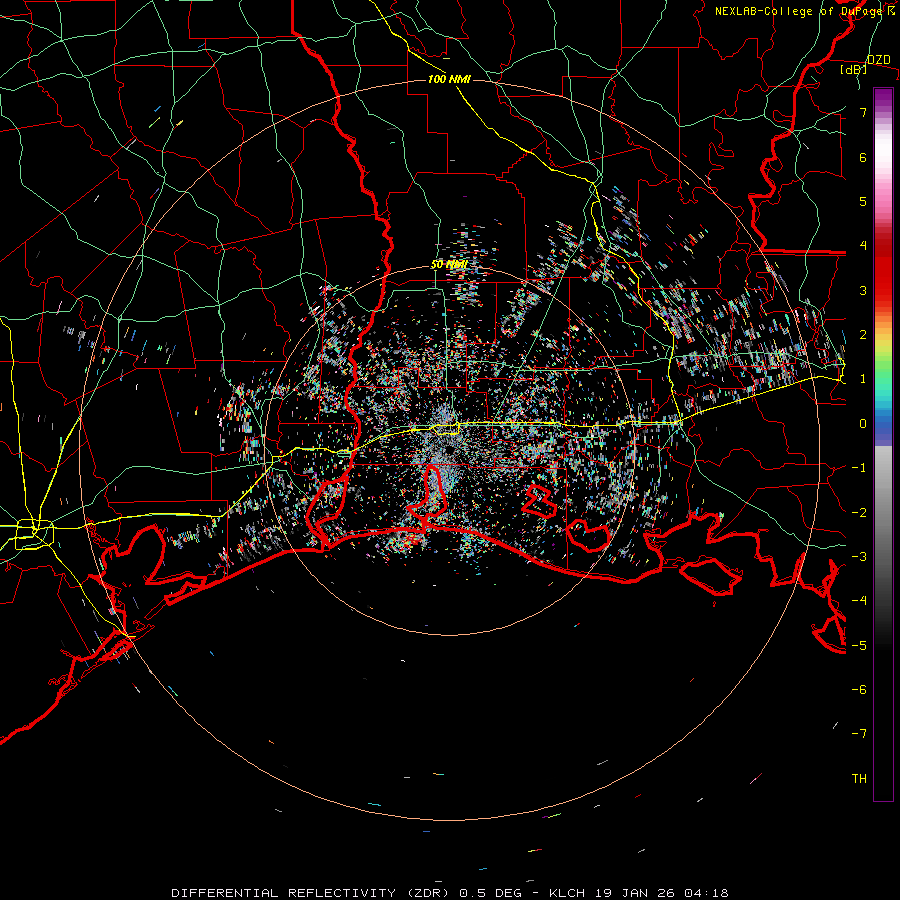Select the 6 value on the color scale

pyautogui.click(x=863, y=157)
